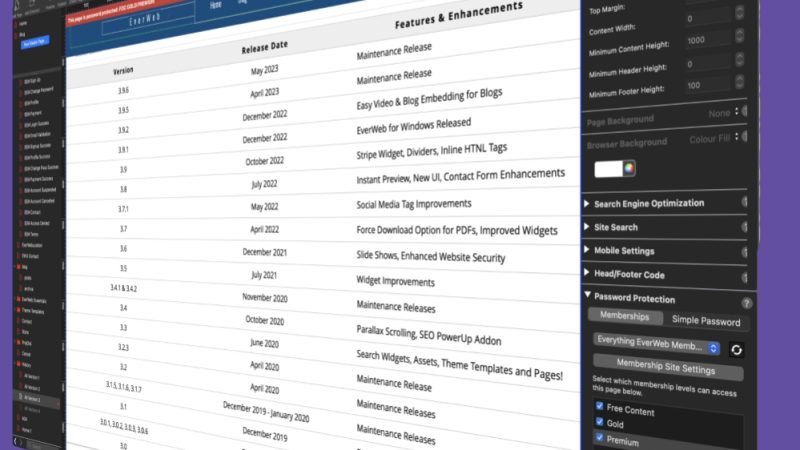Click Search Widgets, Assets, Theme Templates text

[x=459, y=364]
